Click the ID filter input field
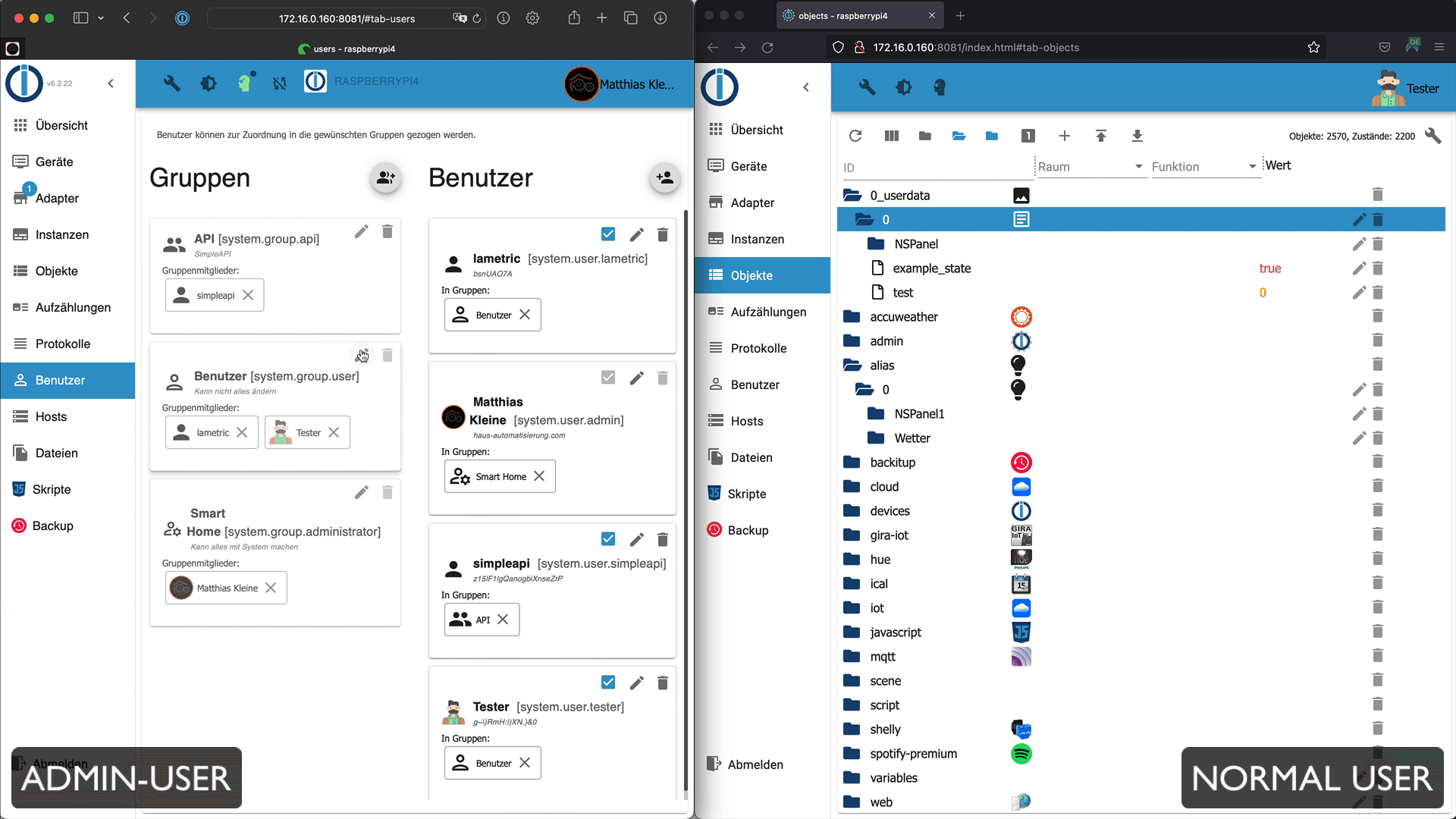This screenshot has height=819, width=1456. (937, 168)
